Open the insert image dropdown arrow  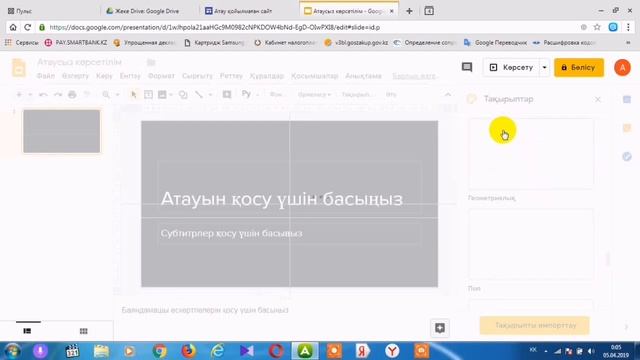[171, 95]
